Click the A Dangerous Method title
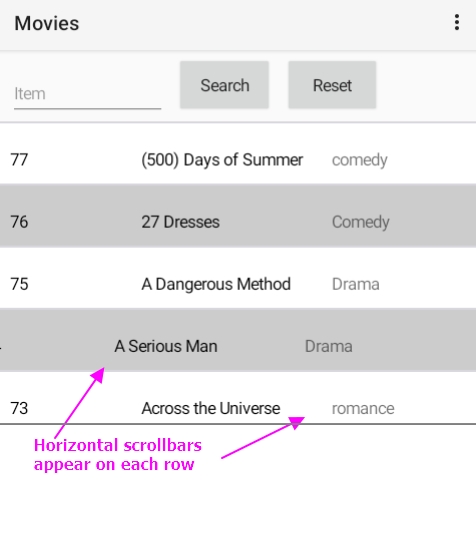 [x=216, y=284]
